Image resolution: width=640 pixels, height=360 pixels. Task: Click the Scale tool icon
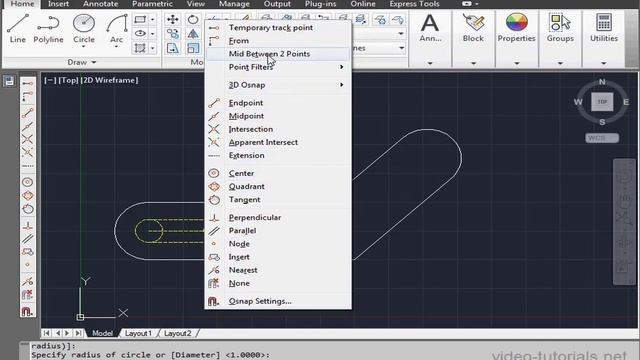[x=193, y=48]
